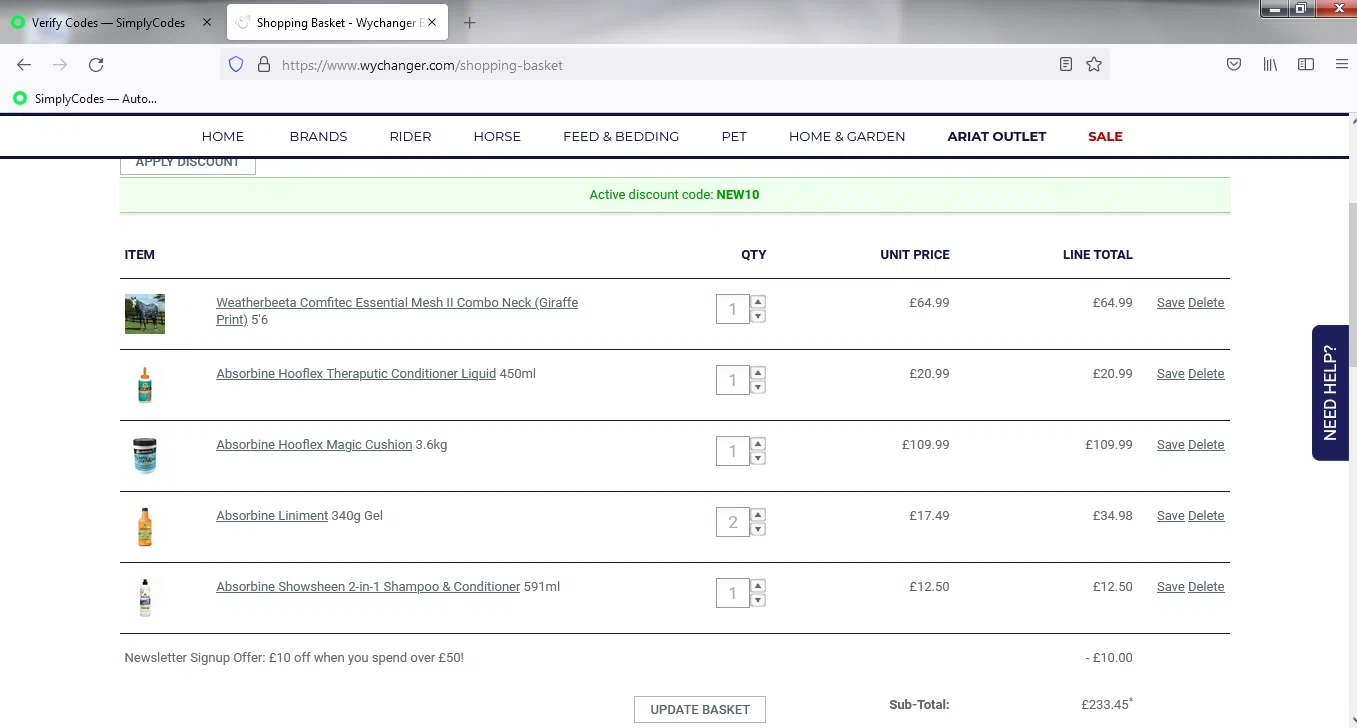Save Absorbine Hooflex Theraputic Conditioner for later
This screenshot has height=728, width=1357.
click(x=1170, y=374)
